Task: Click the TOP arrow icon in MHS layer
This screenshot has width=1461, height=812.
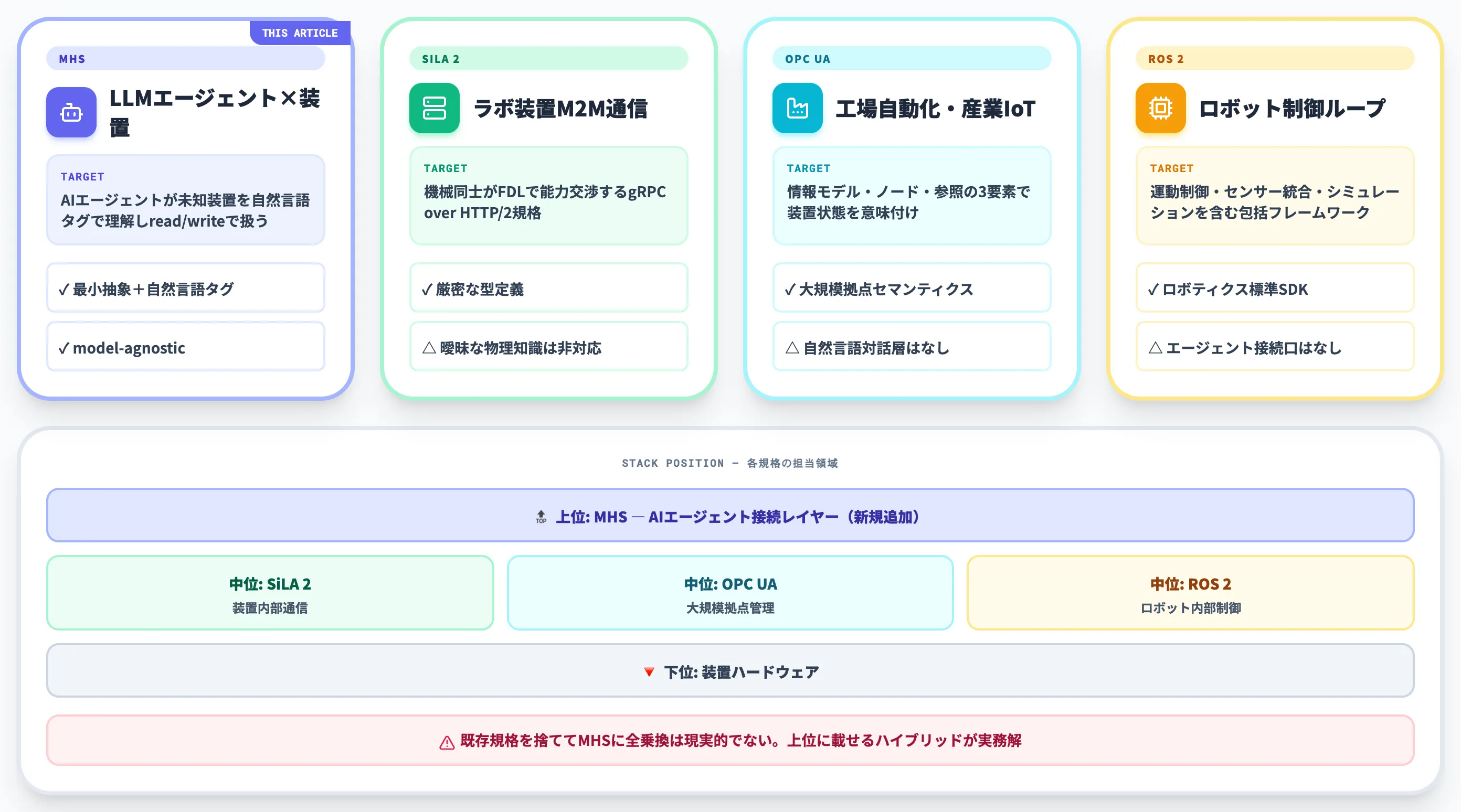Action: (541, 517)
